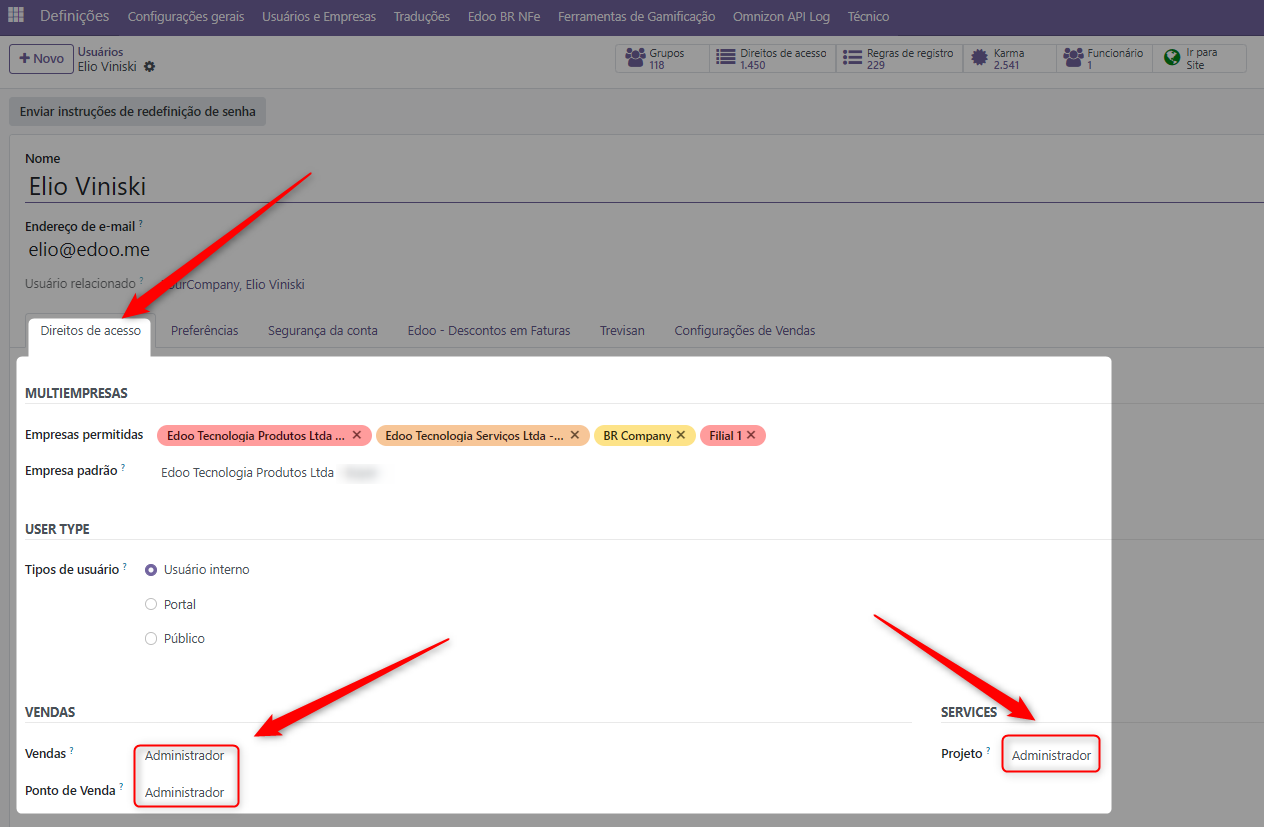This screenshot has height=827, width=1264.
Task: Click the gear icon beside Elio Viniski
Action: click(149, 66)
